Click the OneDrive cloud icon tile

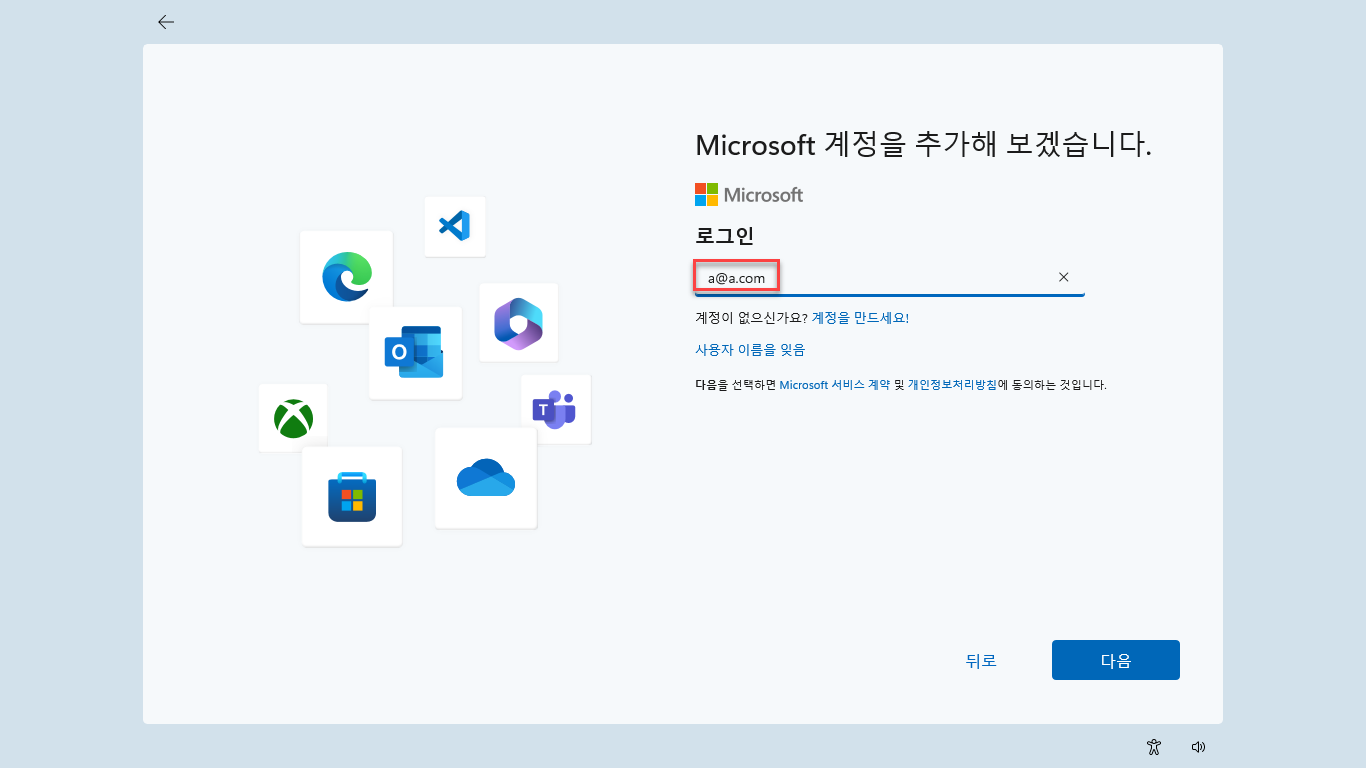point(486,478)
